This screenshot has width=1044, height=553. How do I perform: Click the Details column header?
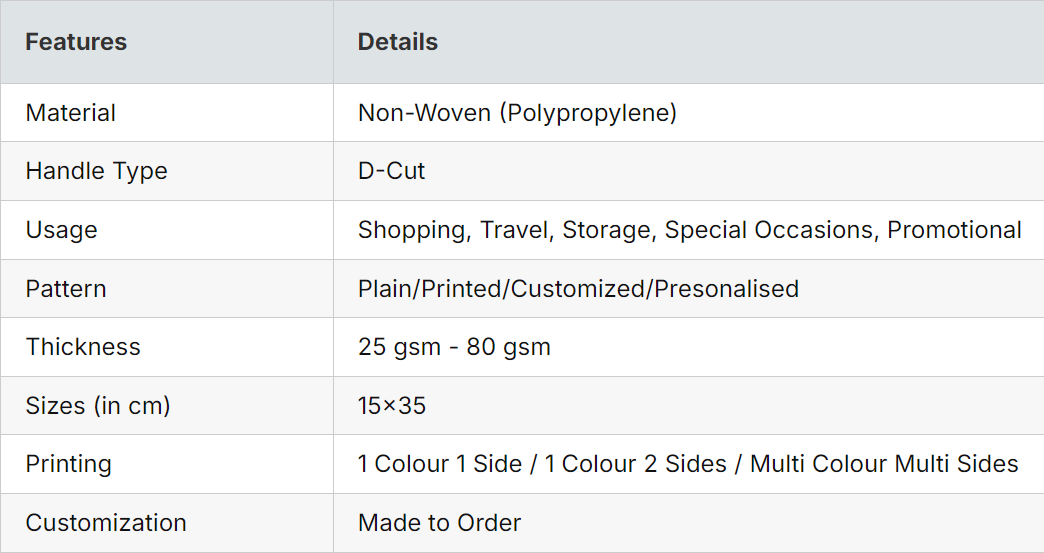tap(397, 42)
